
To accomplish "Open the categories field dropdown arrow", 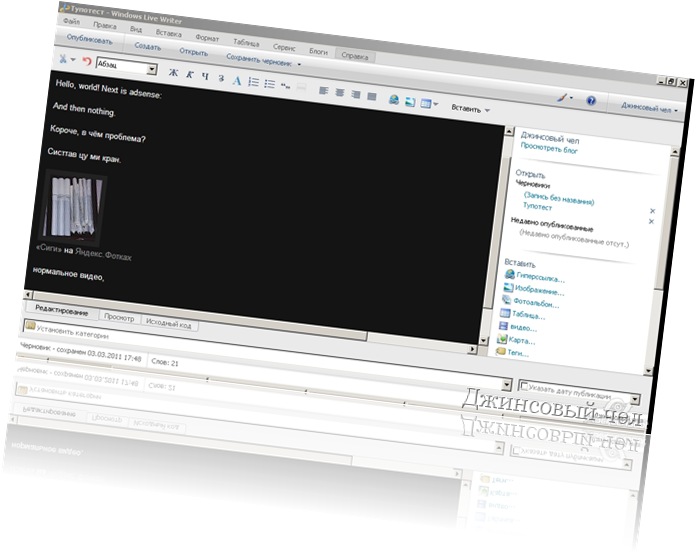I will [x=506, y=384].
